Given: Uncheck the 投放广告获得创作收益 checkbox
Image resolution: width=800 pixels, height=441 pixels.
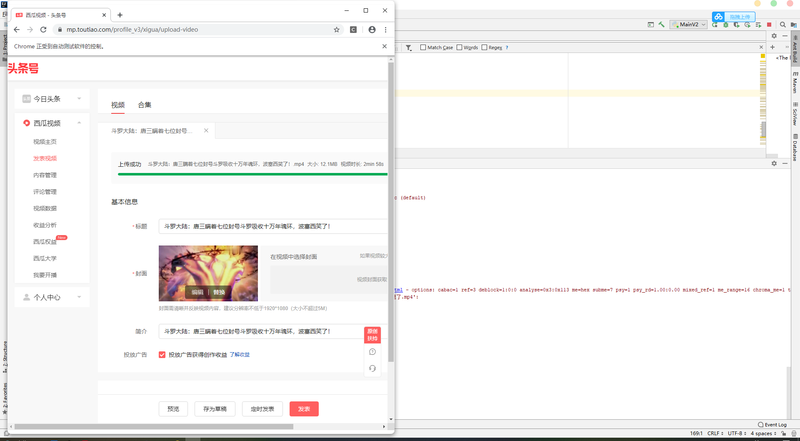Looking at the screenshot, I should tap(162, 354).
